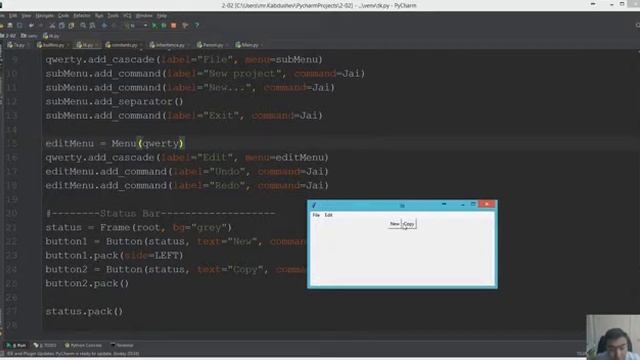
Task: Switch to the Inheritance.py editor tab
Action: (x=167, y=45)
